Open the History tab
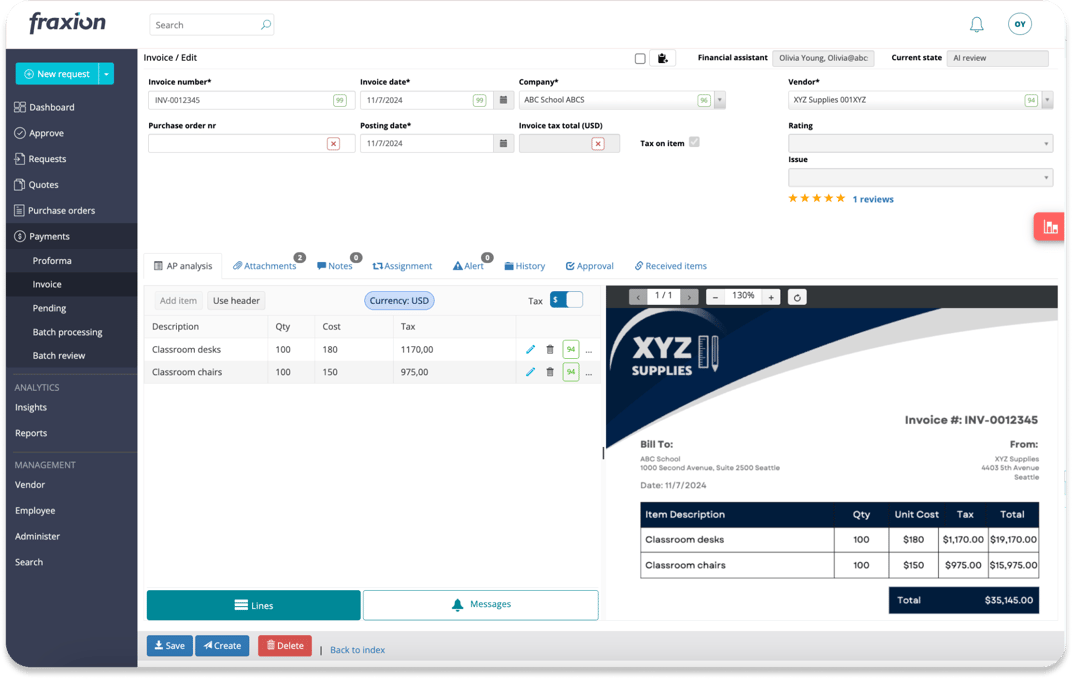 pyautogui.click(x=524, y=265)
